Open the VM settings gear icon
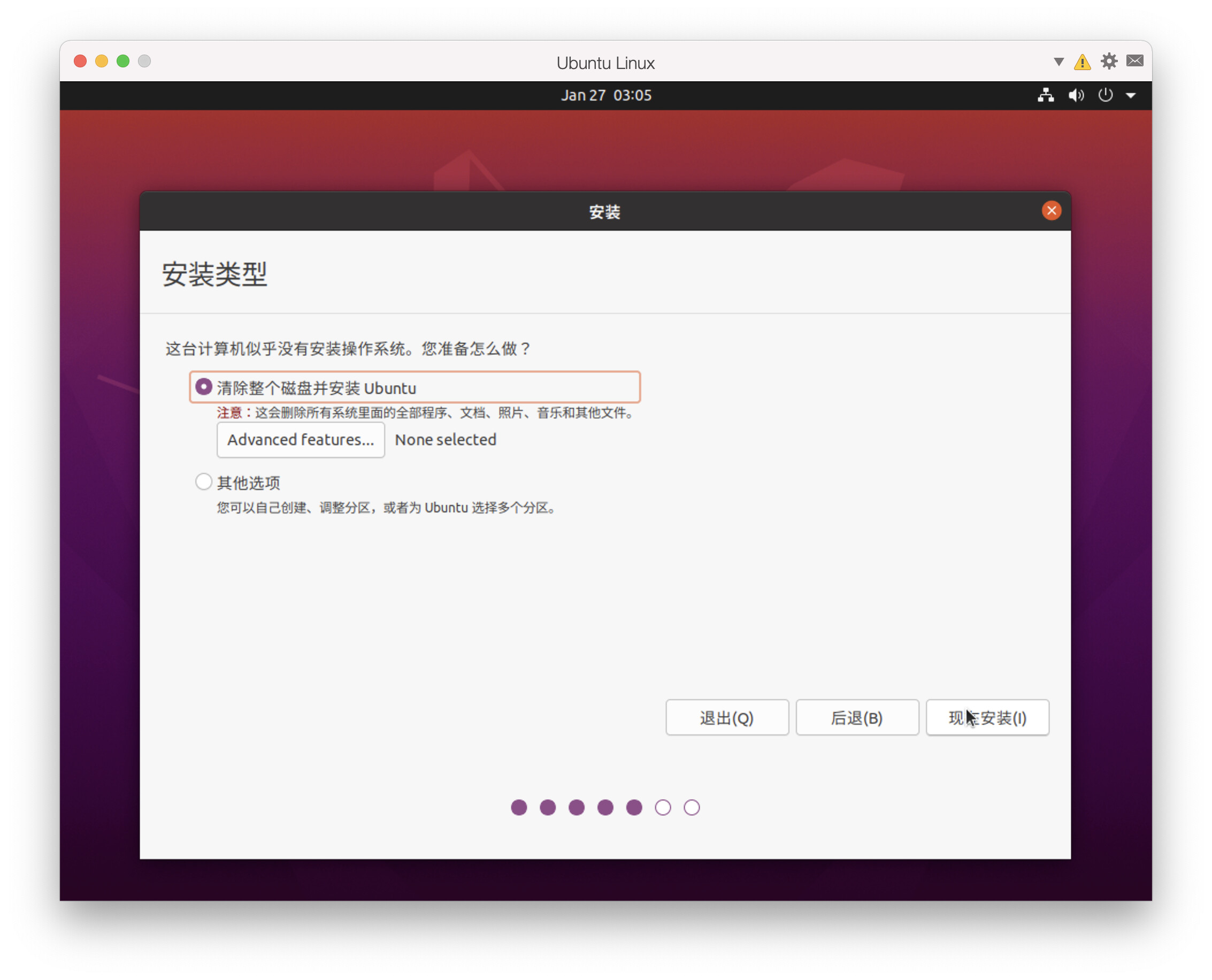The height and width of the screenshot is (980, 1212). pyautogui.click(x=1109, y=61)
